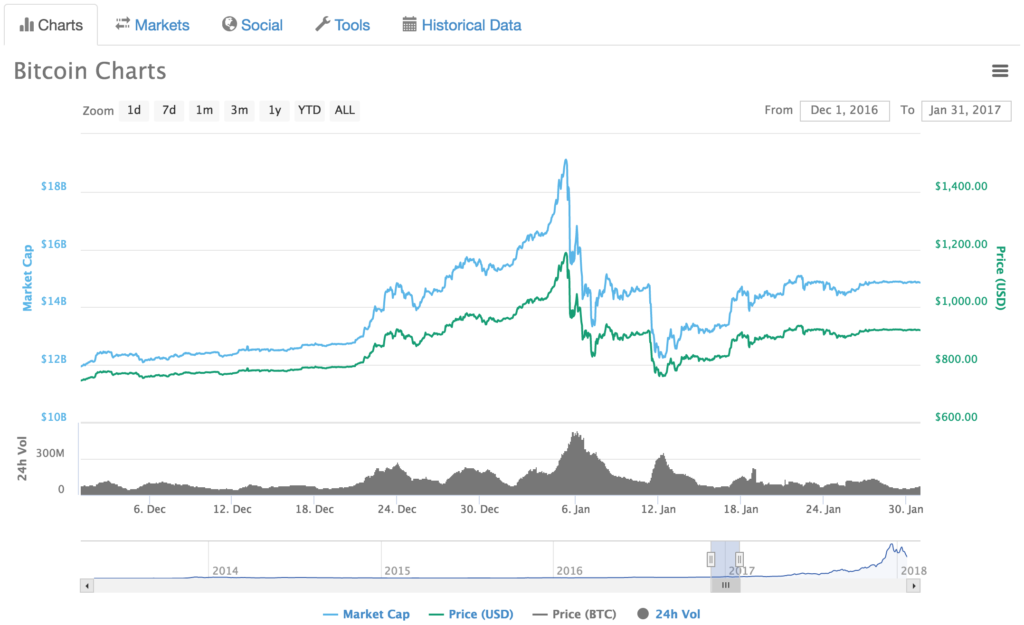Image resolution: width=1024 pixels, height=625 pixels.
Task: Choose the 1y zoom range
Action: point(275,110)
